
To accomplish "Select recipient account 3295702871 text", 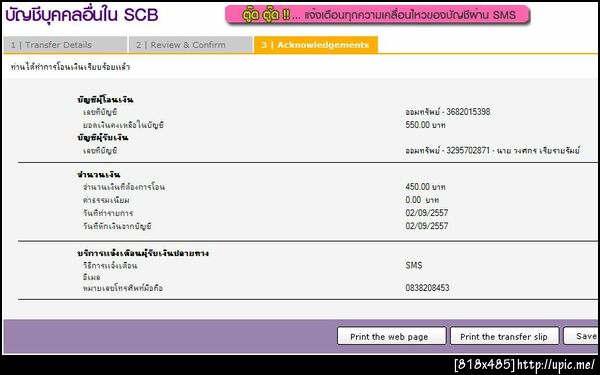I will [x=492, y=150].
